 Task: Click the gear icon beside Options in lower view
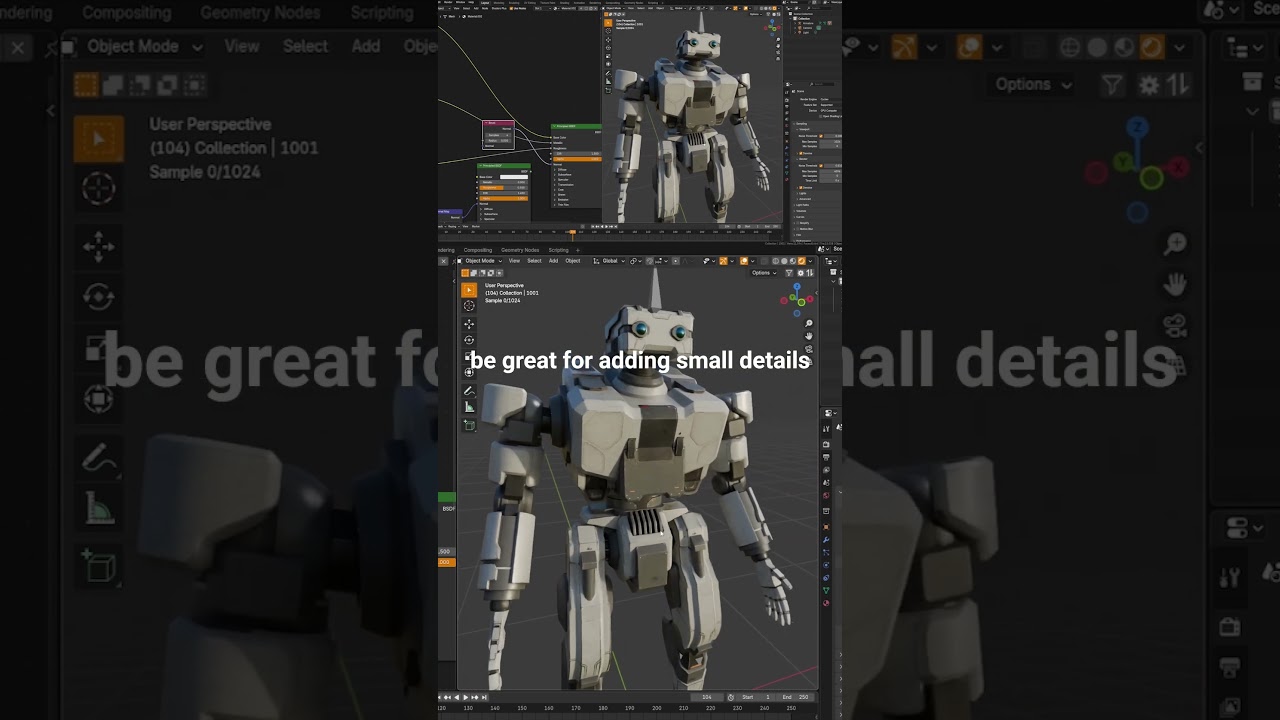[800, 273]
